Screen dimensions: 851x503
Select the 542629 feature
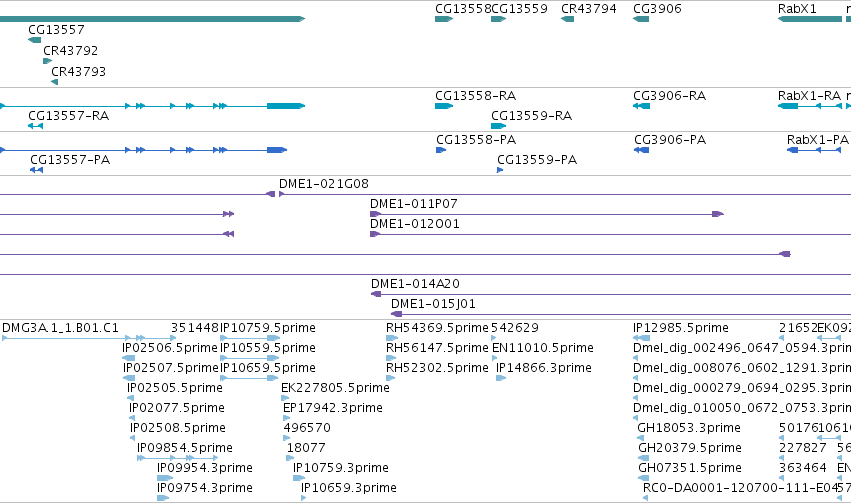[x=493, y=338]
